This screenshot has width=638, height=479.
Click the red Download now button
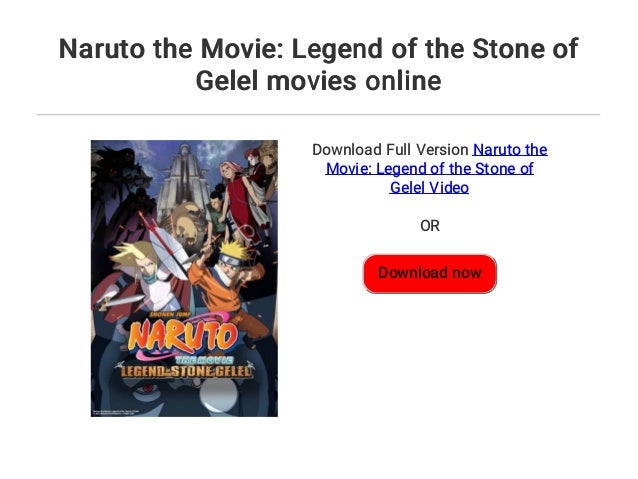pos(429,273)
